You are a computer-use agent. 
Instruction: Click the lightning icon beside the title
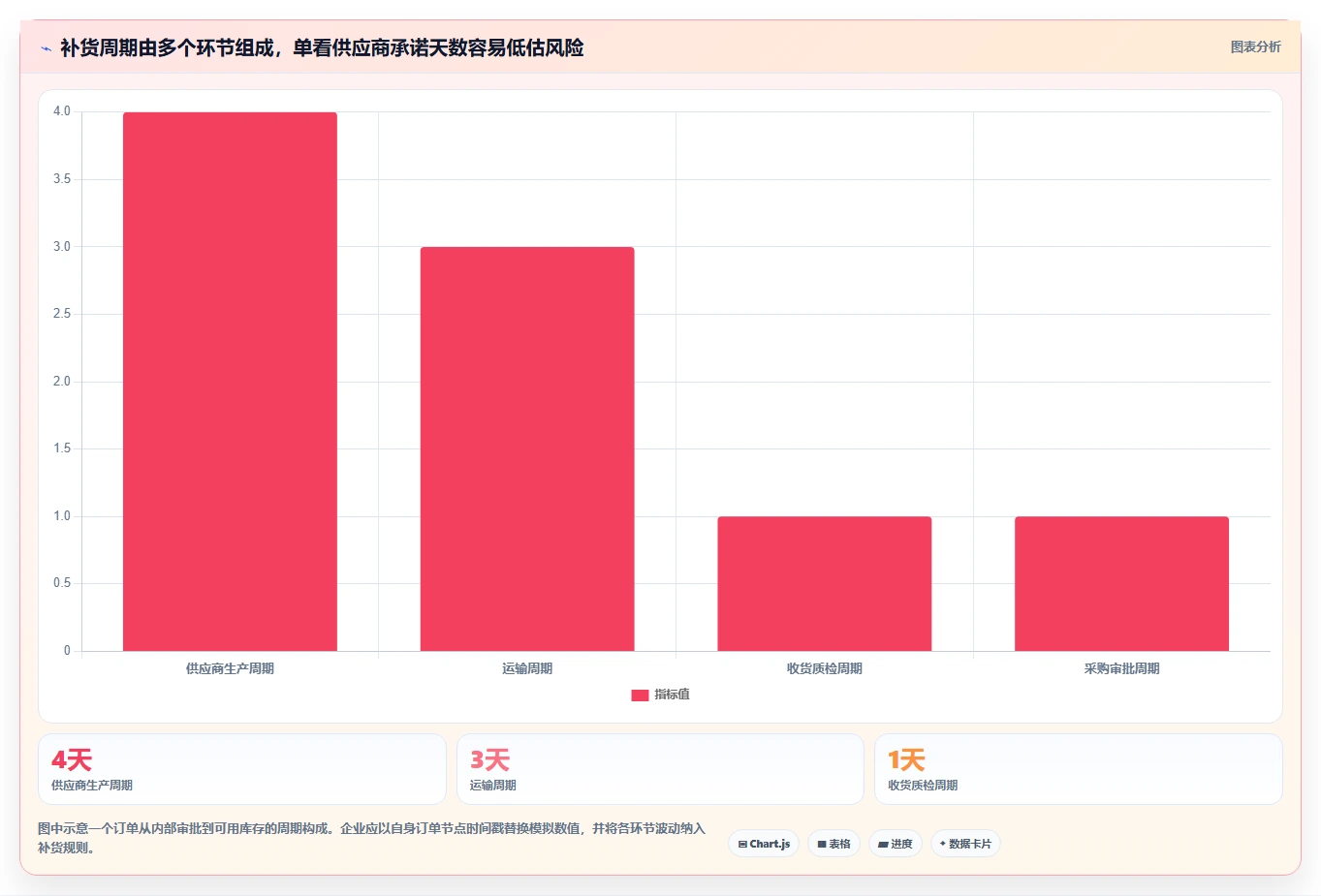(46, 48)
